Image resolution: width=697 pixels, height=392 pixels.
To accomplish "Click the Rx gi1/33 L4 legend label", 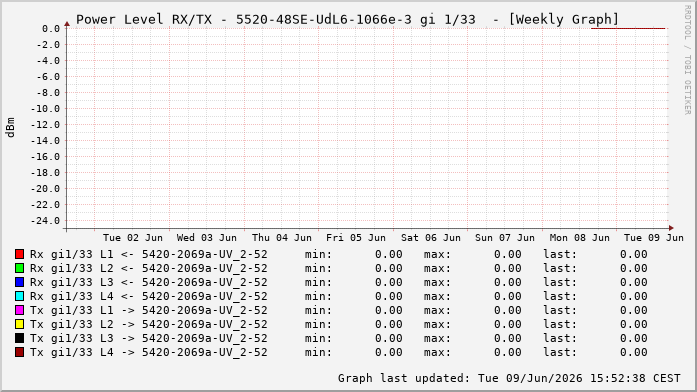I will tap(148, 296).
